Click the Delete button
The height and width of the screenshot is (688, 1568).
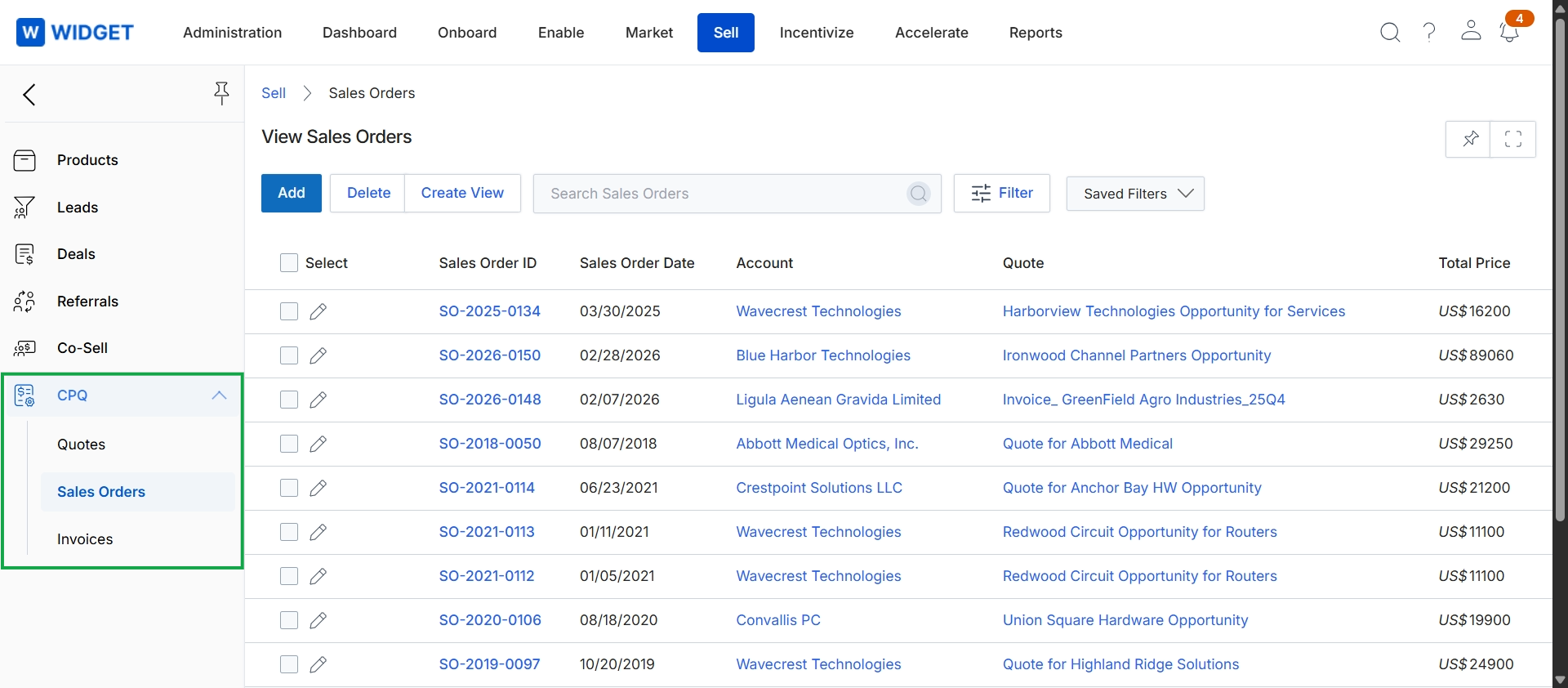(368, 193)
